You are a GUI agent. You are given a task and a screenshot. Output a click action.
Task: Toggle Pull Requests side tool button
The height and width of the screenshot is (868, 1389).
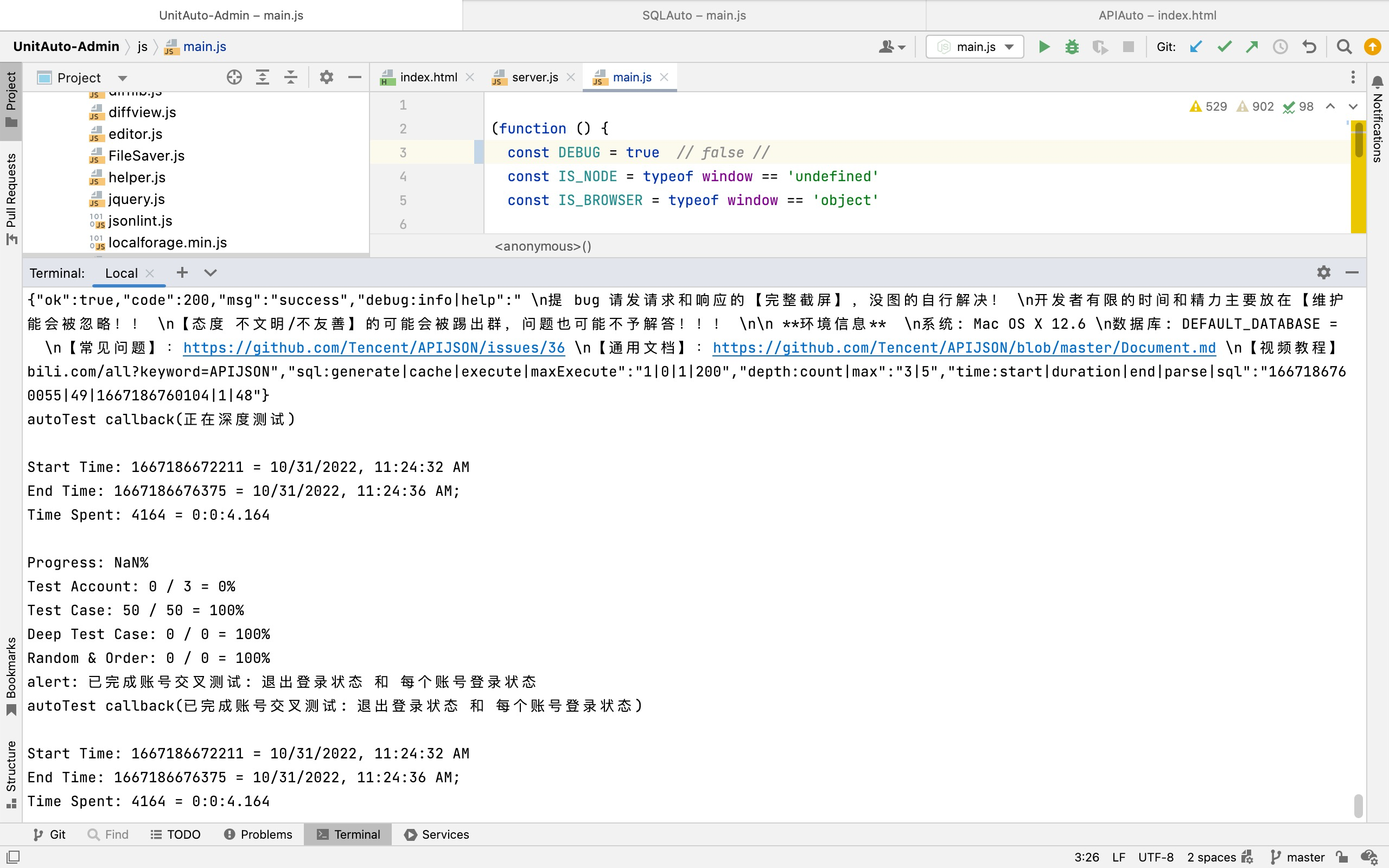[11, 199]
